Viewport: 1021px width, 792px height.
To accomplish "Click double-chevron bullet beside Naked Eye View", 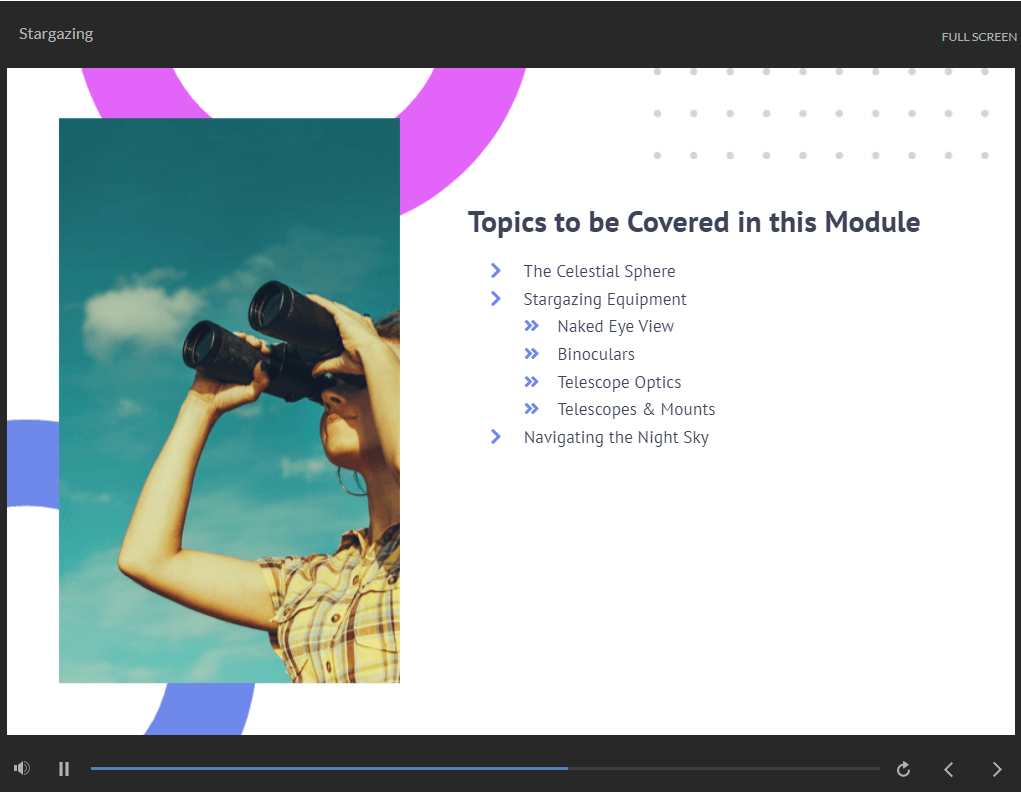I will [x=531, y=326].
